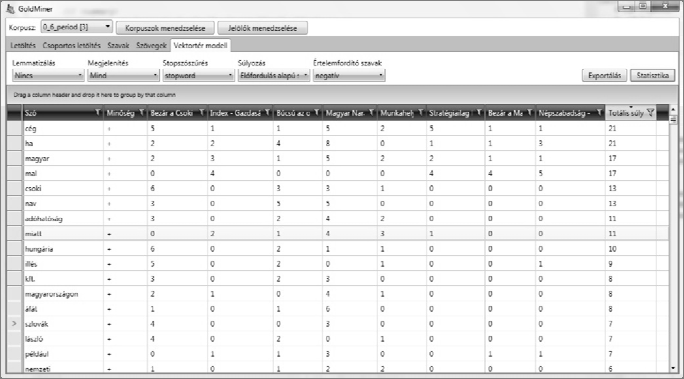Open filter on Bezár a Me column
684x379 pixels.
tap(530, 113)
